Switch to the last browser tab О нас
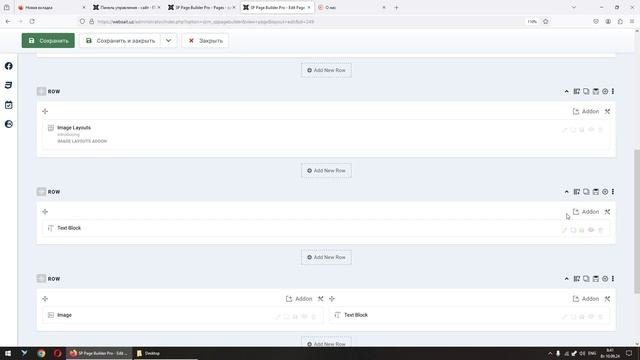The height and width of the screenshot is (360, 640). [351, 7]
